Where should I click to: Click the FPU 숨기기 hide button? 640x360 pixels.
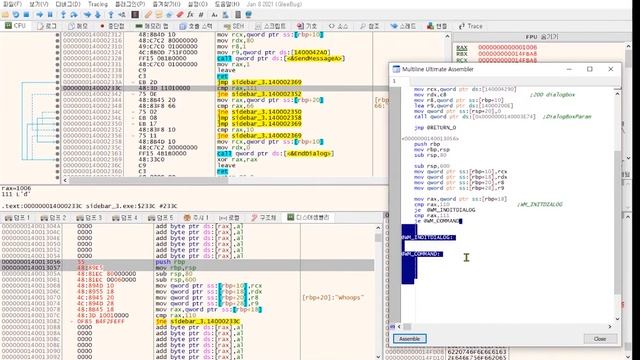point(542,37)
